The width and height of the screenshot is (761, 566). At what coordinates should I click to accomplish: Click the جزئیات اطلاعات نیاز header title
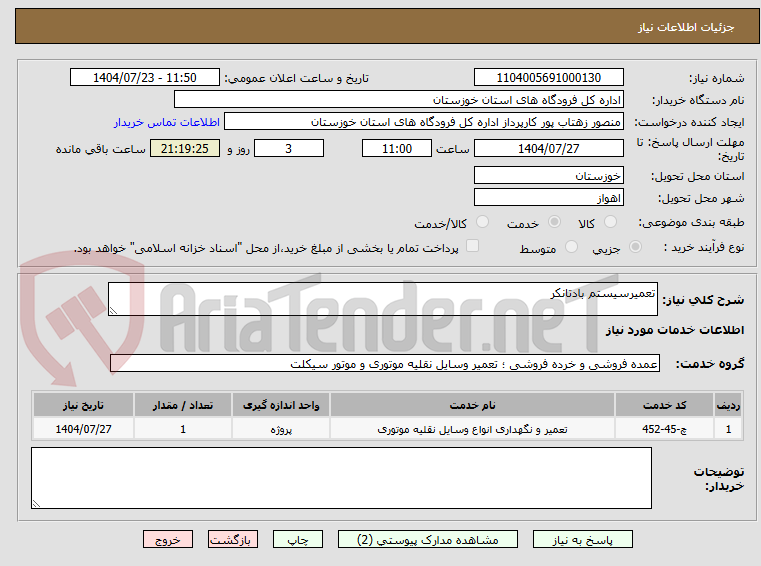coord(685,27)
